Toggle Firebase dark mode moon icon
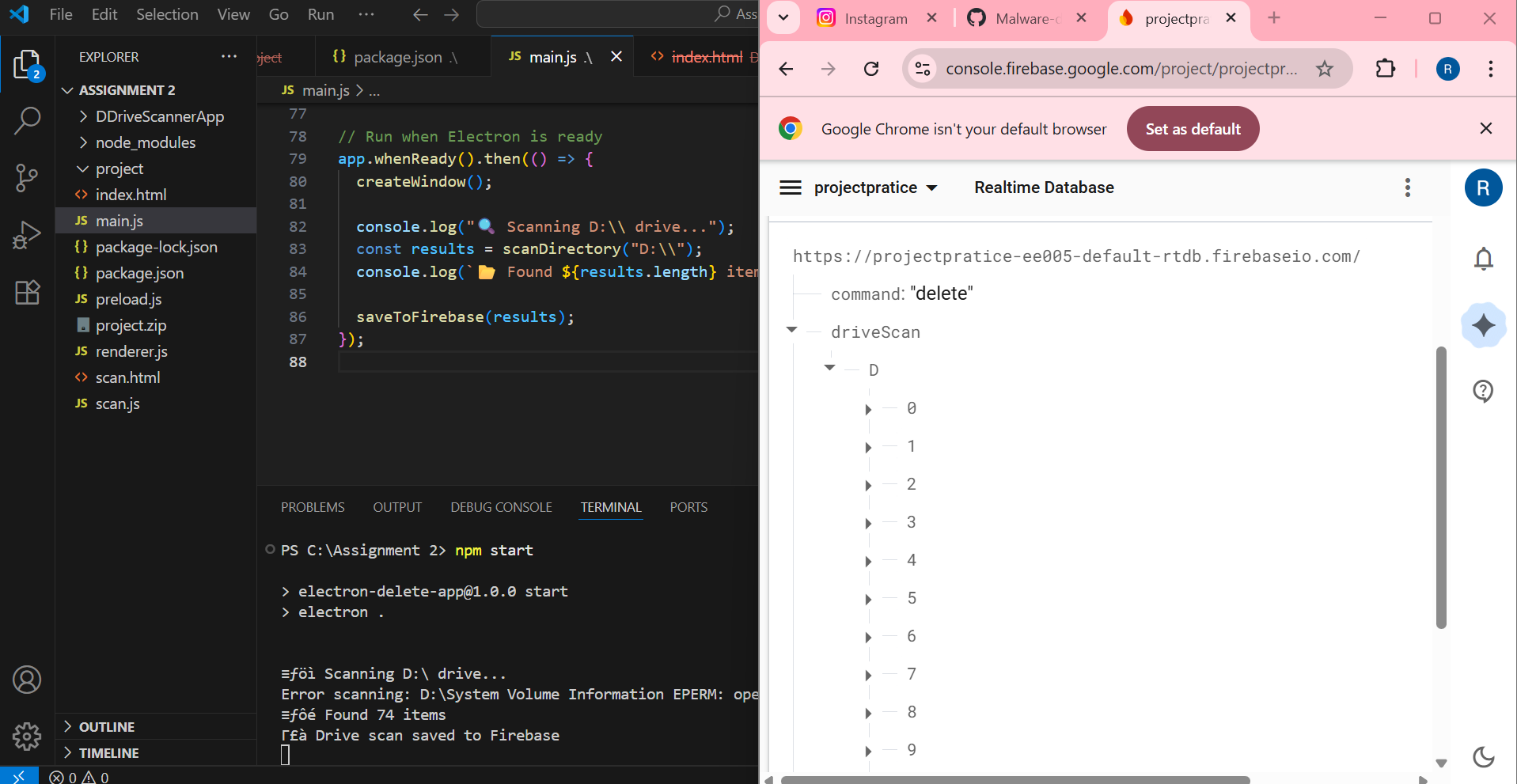Image resolution: width=1517 pixels, height=784 pixels. click(1483, 757)
